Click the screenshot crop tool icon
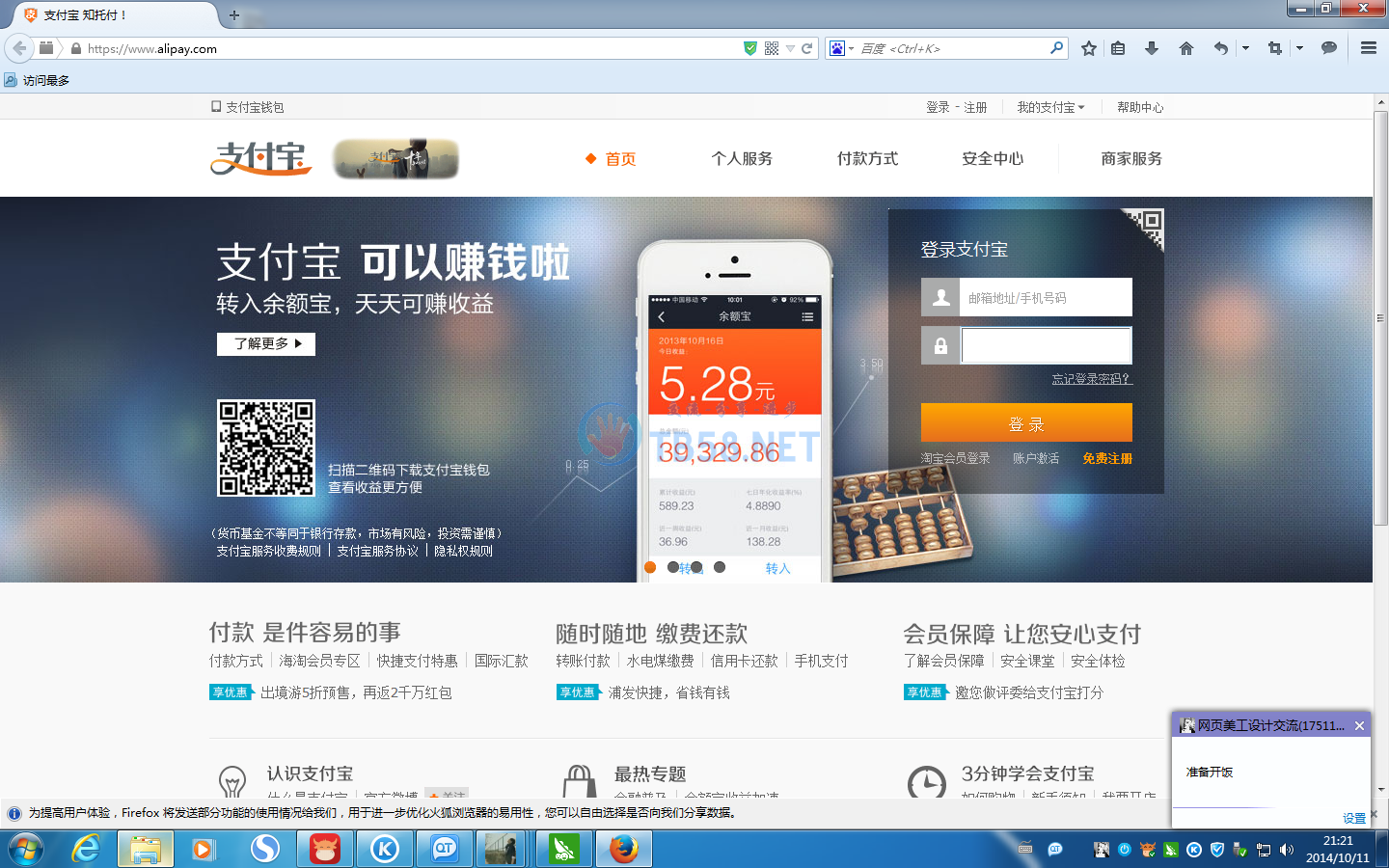 click(x=1275, y=48)
